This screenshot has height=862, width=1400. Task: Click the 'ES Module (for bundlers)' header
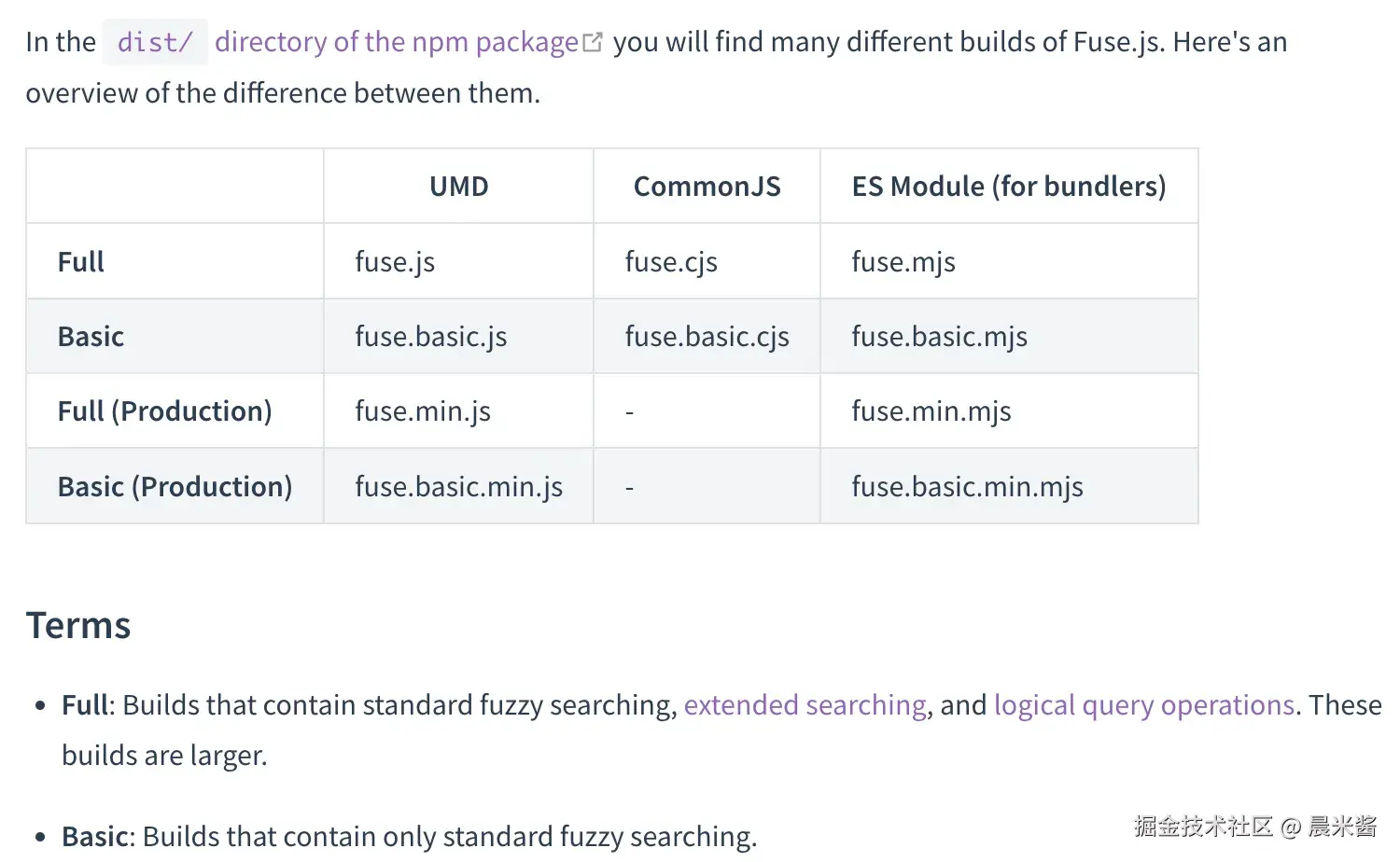pyautogui.click(x=1008, y=187)
